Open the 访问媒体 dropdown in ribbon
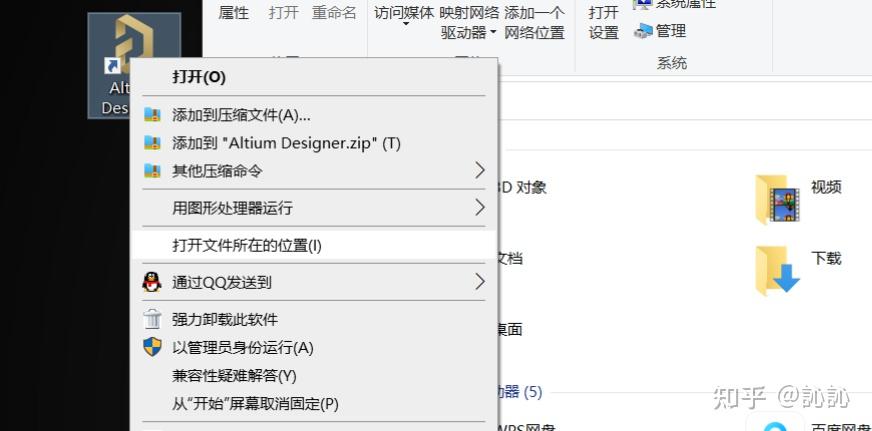The width and height of the screenshot is (872, 431). 405,22
